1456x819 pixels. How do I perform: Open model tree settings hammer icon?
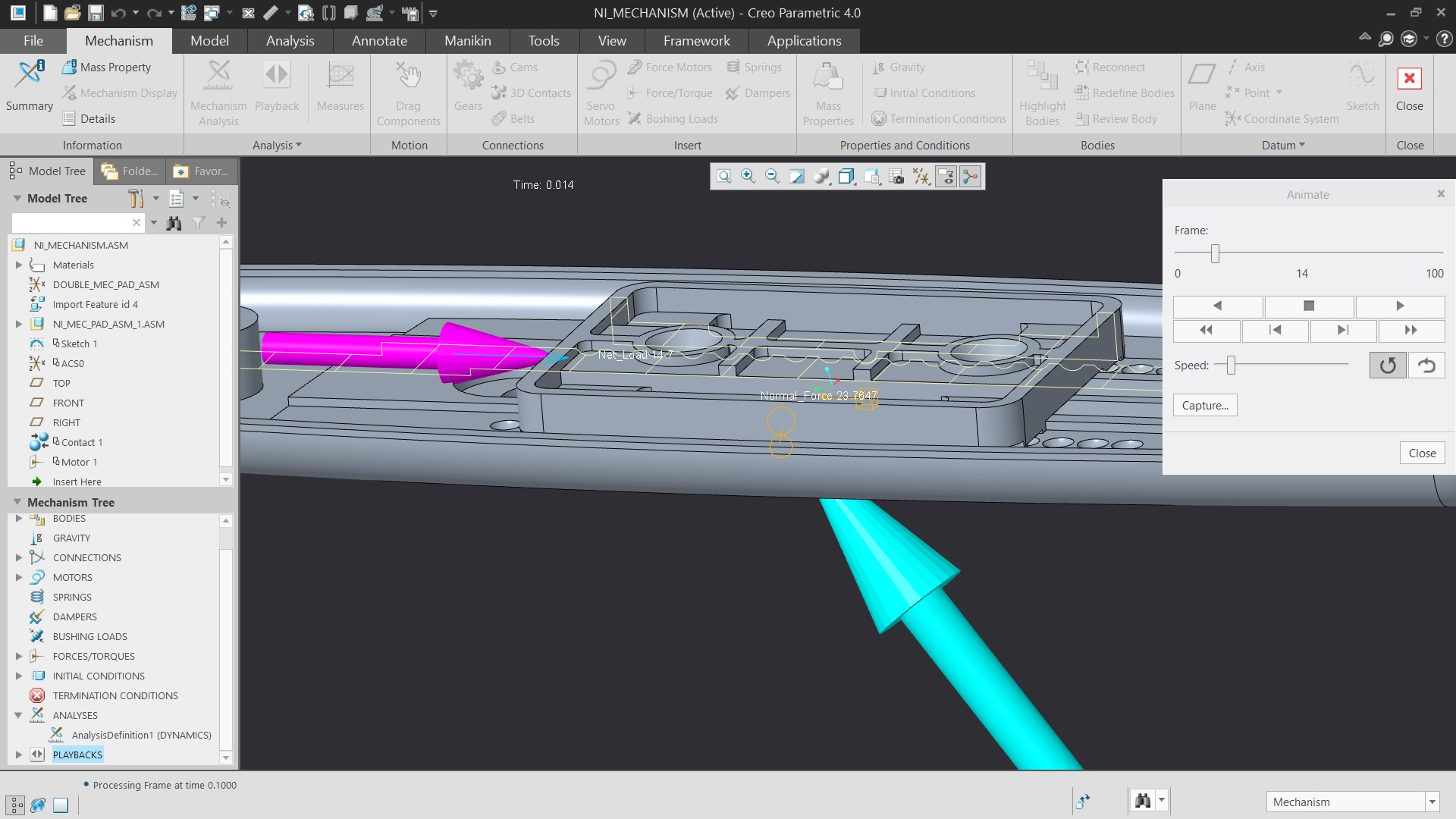click(x=136, y=199)
